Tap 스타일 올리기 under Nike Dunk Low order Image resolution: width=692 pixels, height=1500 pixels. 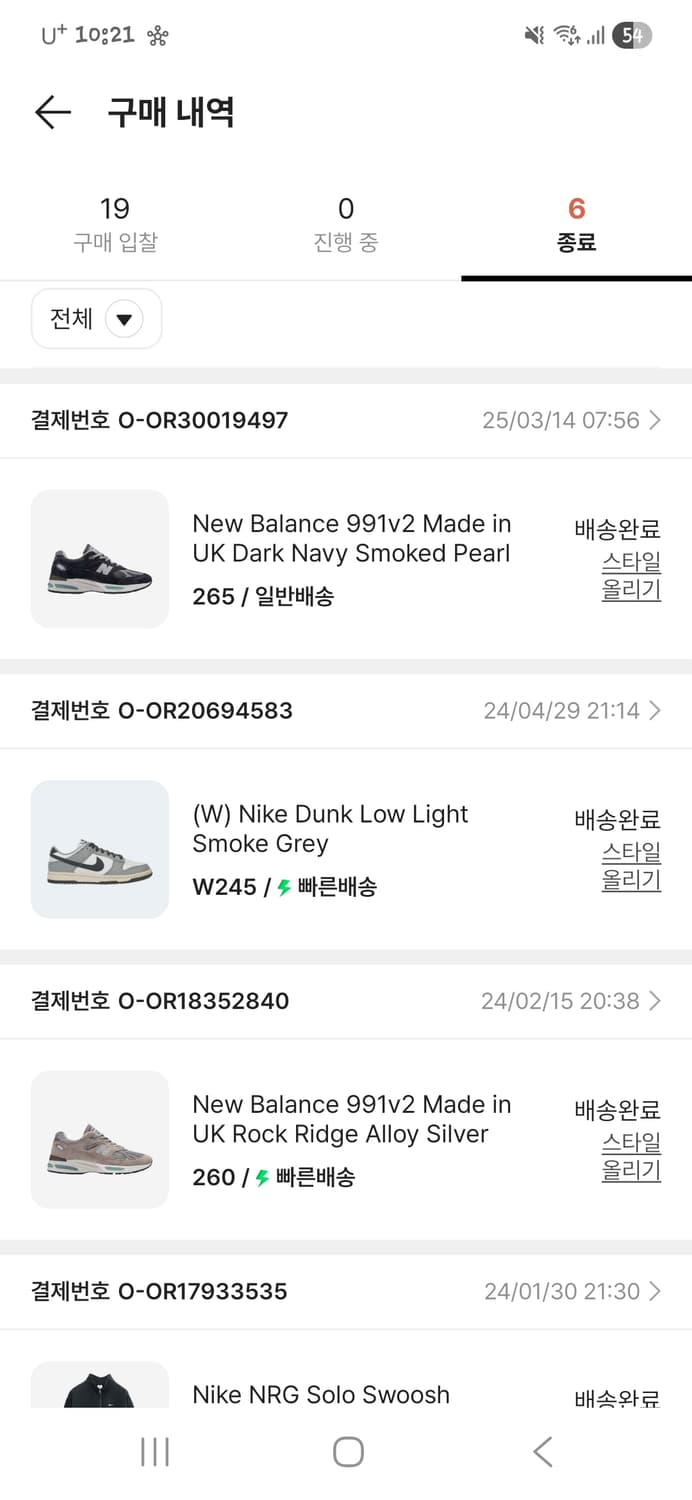[x=630, y=867]
